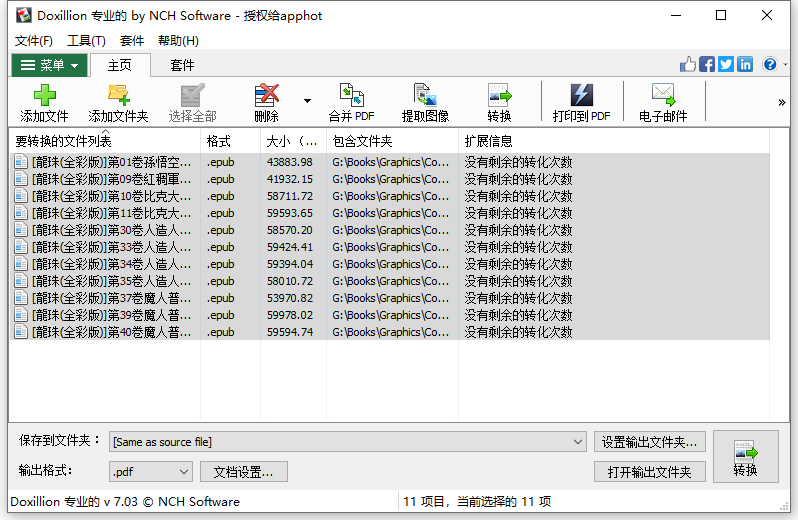Open the Twitter share icon
Screen dimensions: 798x520
pyautogui.click(x=726, y=64)
